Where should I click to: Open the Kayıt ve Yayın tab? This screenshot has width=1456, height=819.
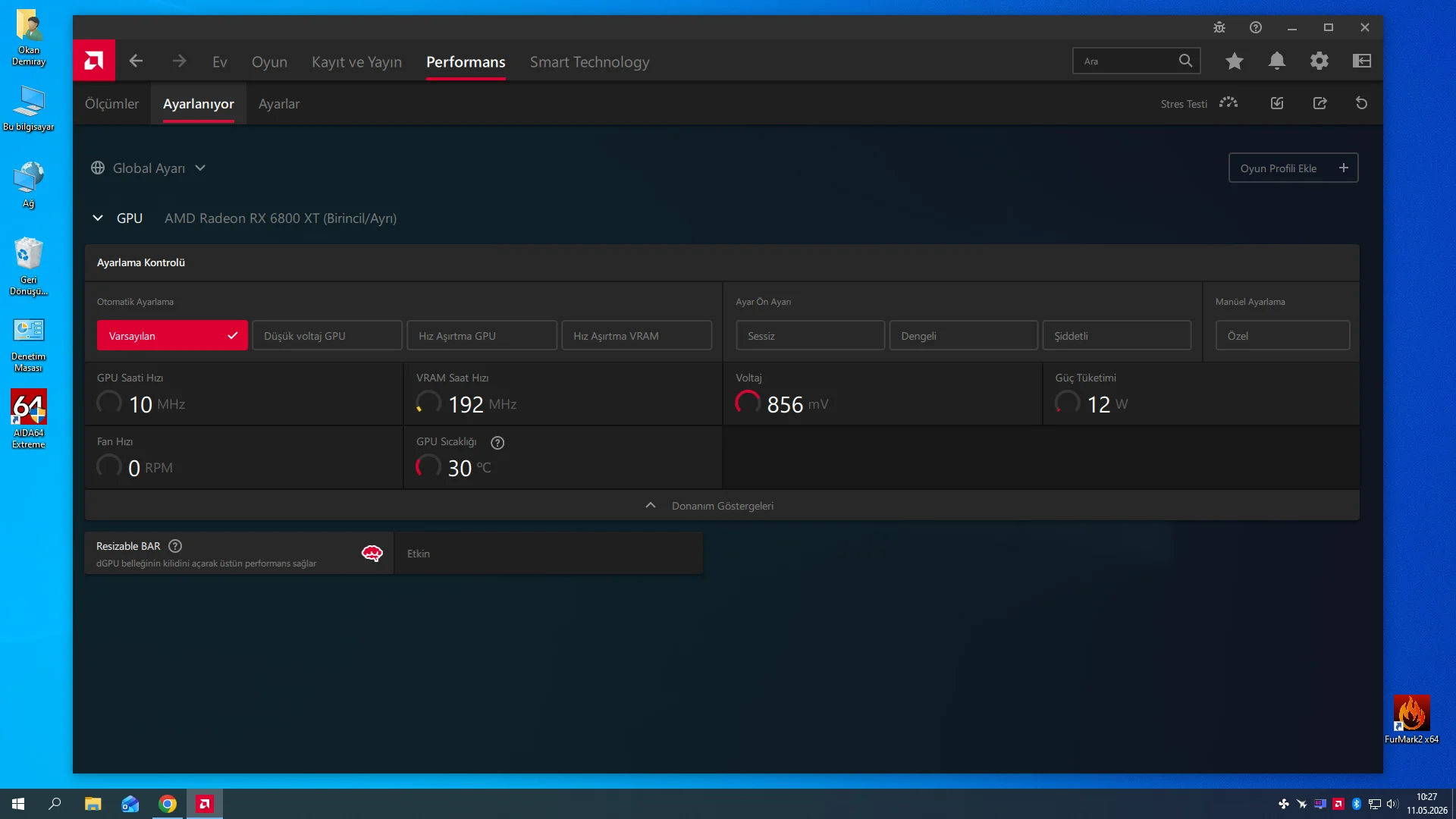(x=356, y=62)
